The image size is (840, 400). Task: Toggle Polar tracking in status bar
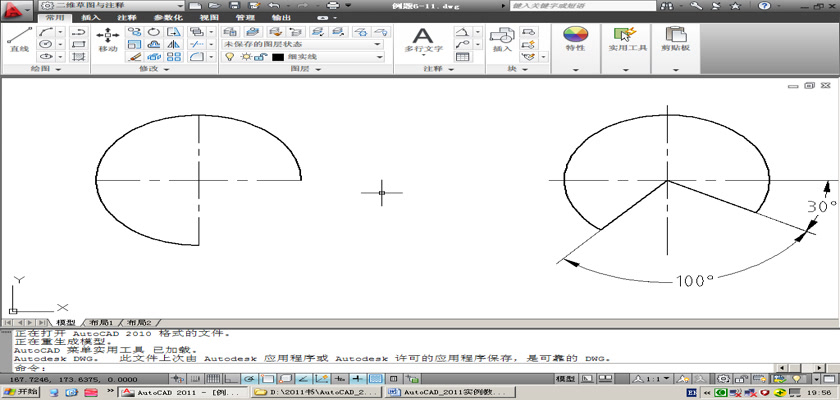click(x=250, y=379)
